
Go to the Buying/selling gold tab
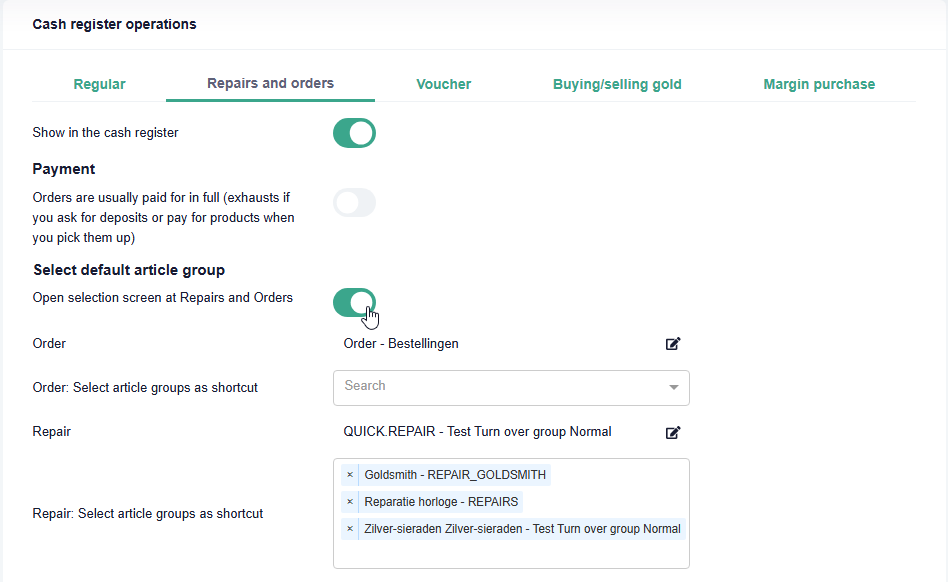pyautogui.click(x=617, y=84)
